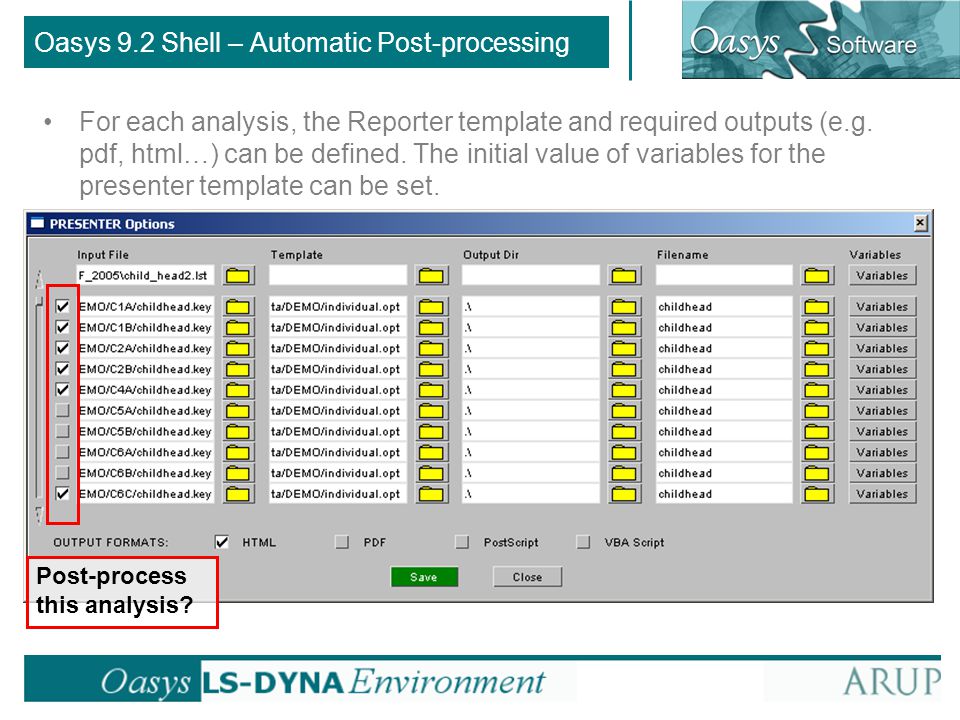Click the green Save button

(424, 577)
